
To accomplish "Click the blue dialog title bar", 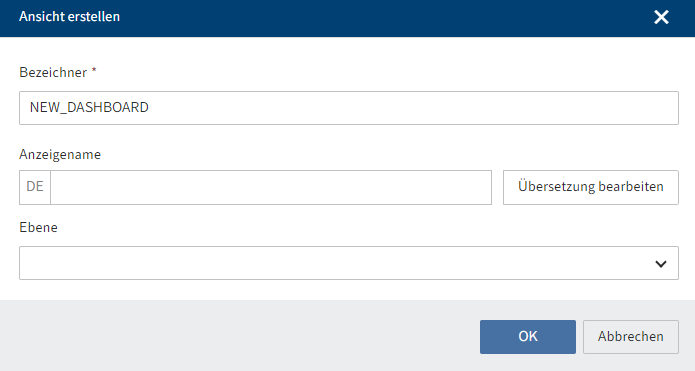I will (x=348, y=18).
